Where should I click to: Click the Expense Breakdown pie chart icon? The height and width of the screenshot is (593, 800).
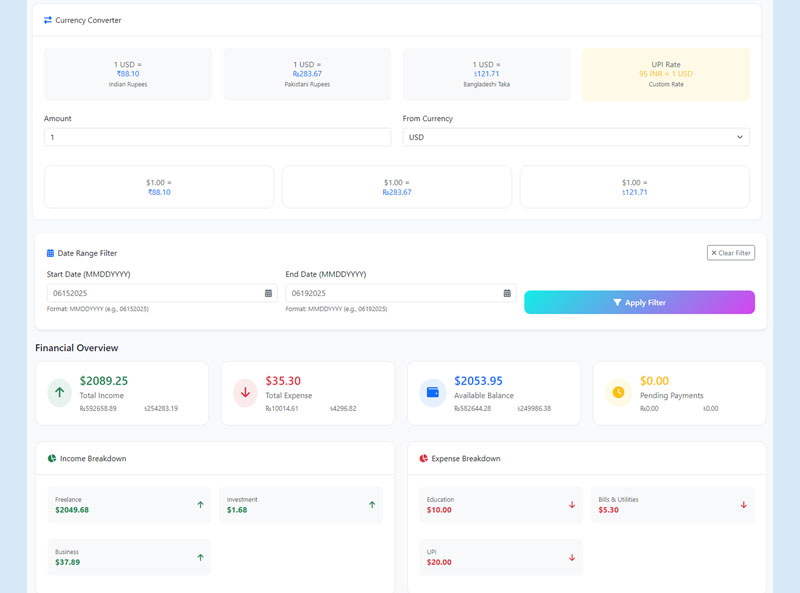pos(424,459)
